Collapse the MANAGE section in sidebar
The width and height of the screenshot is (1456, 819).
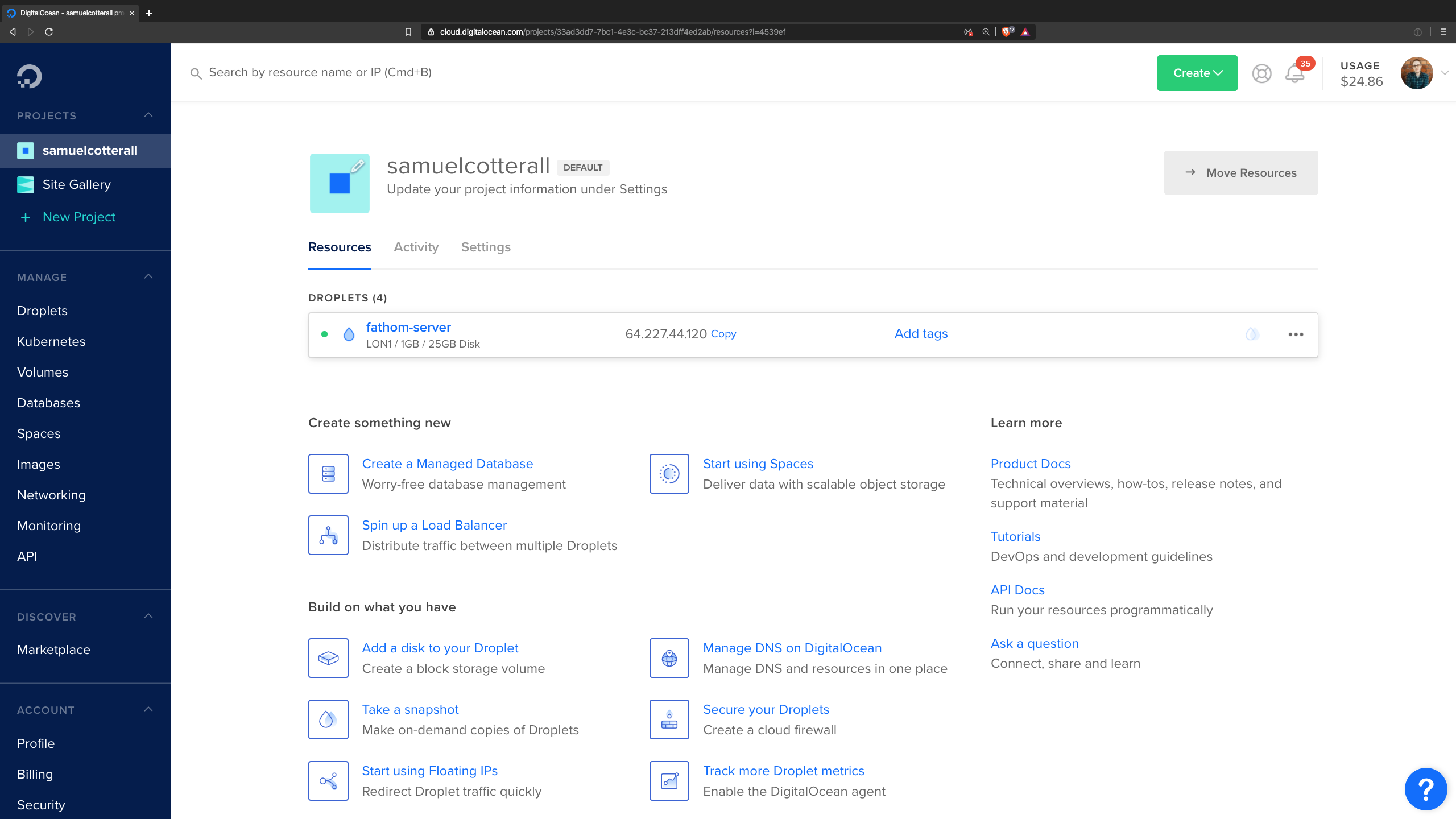(148, 276)
